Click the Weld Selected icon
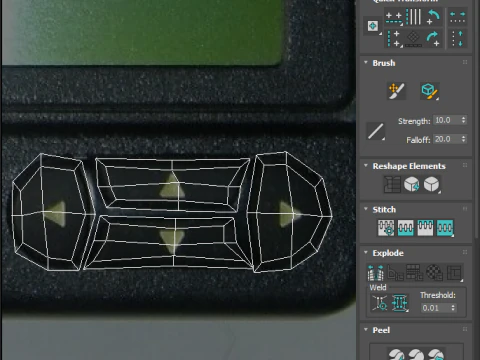 399,303
